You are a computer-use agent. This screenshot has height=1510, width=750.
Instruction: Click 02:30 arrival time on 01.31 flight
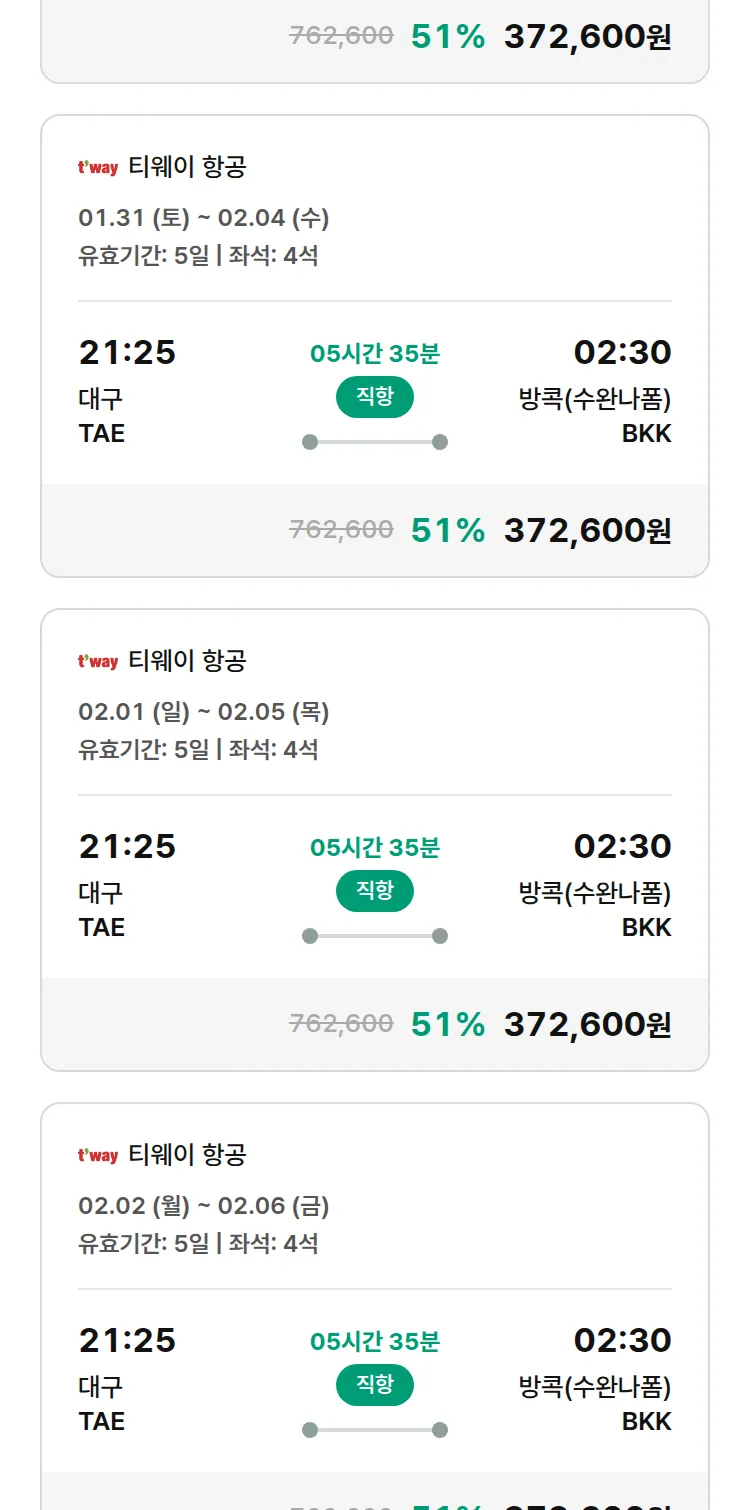622,352
